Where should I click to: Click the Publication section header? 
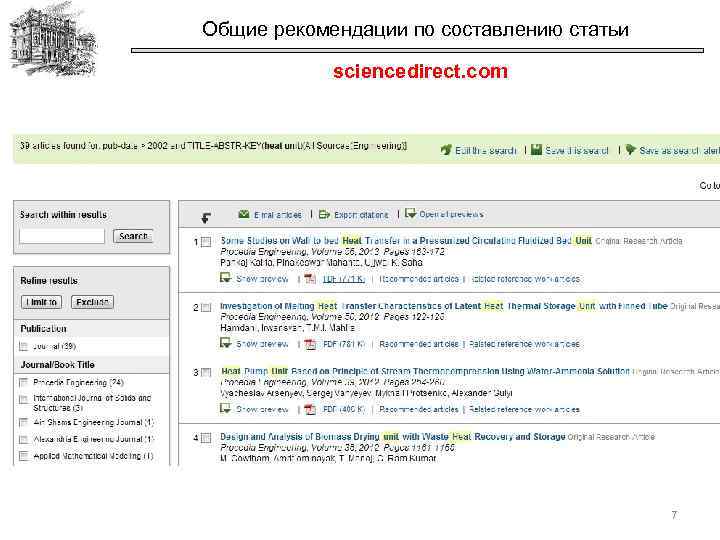92,329
